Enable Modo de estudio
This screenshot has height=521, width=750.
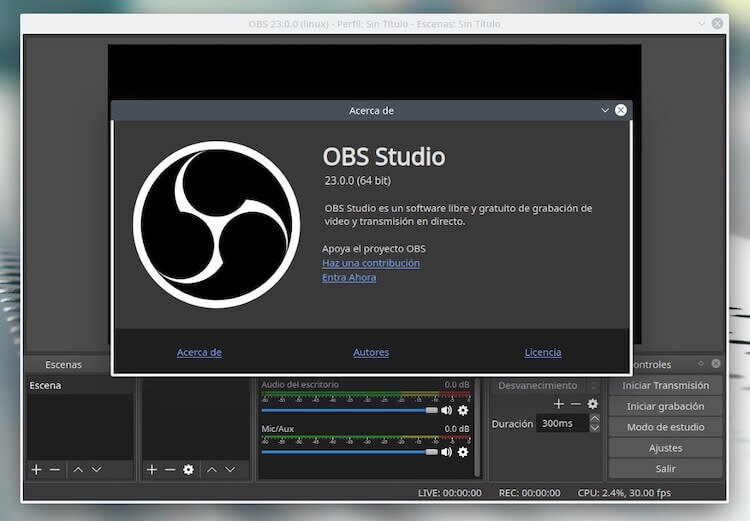665,427
